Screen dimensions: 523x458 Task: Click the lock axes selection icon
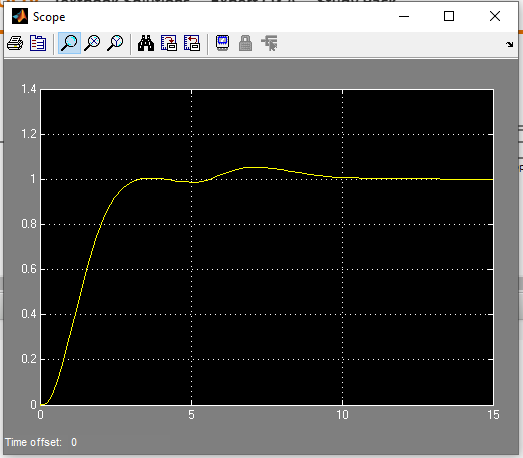245,43
